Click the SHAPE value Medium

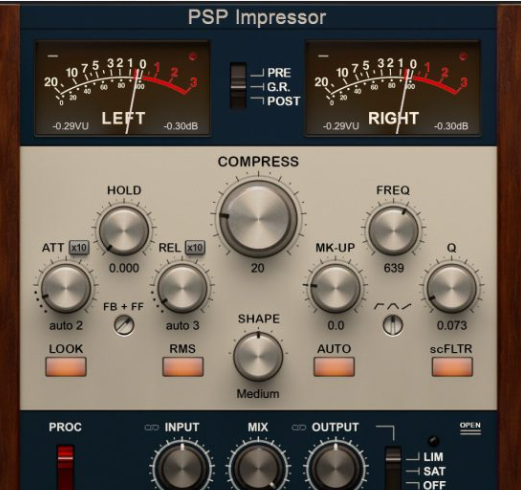click(258, 394)
